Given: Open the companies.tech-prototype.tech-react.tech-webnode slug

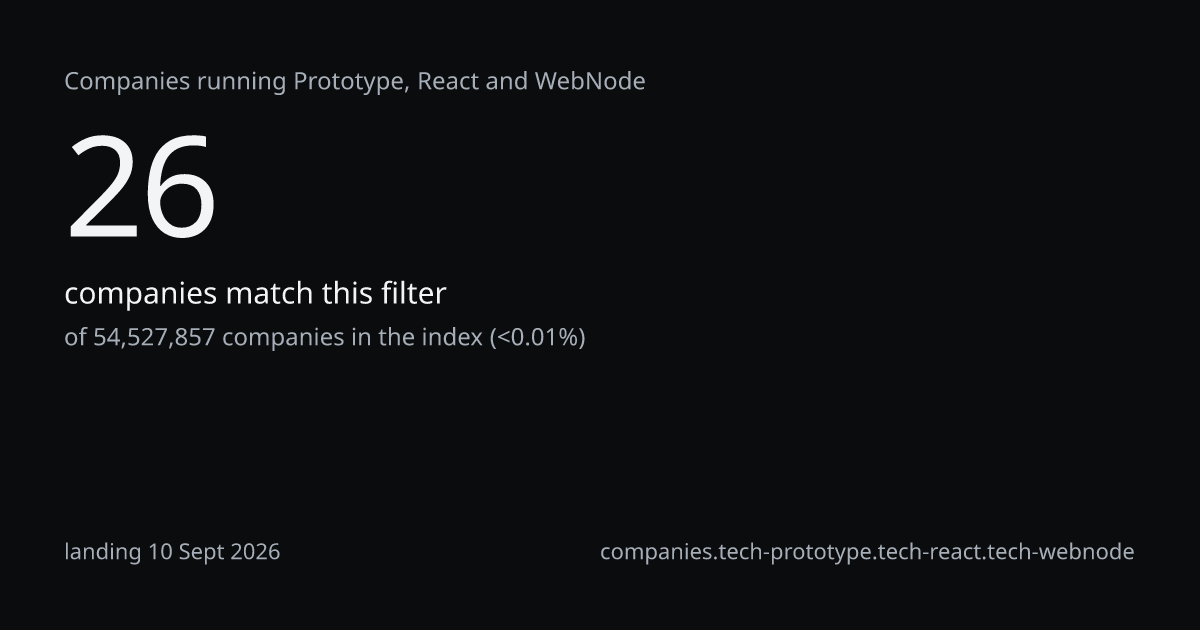Looking at the screenshot, I should click(x=867, y=552).
